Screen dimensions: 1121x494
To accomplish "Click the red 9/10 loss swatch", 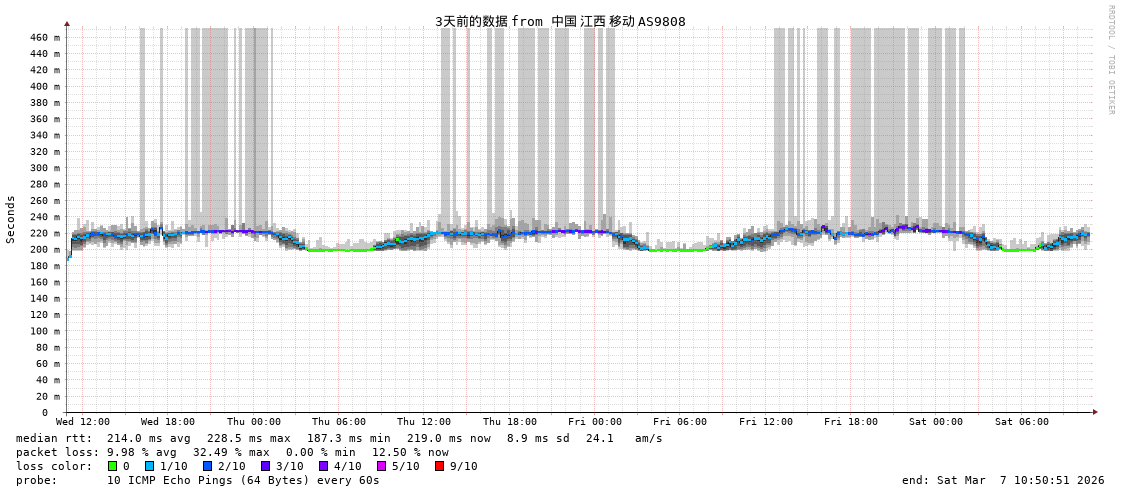I will (440, 466).
